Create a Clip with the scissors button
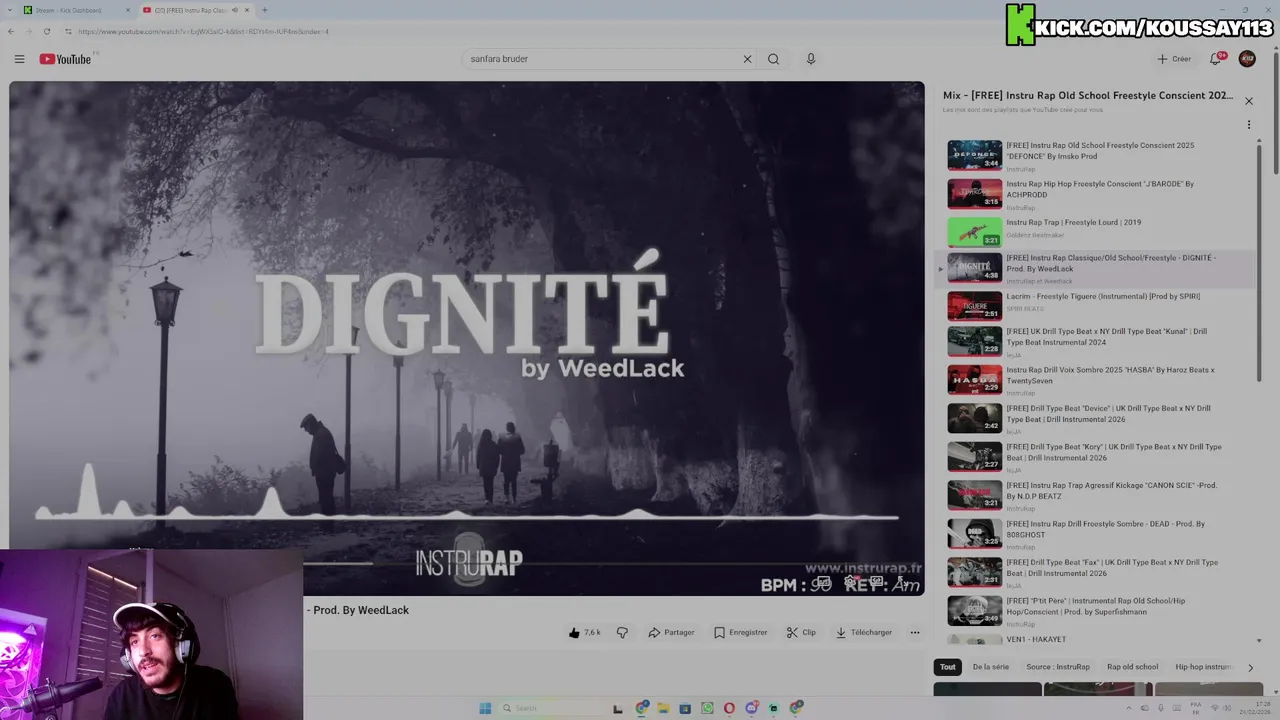The image size is (1280, 720). 801,632
